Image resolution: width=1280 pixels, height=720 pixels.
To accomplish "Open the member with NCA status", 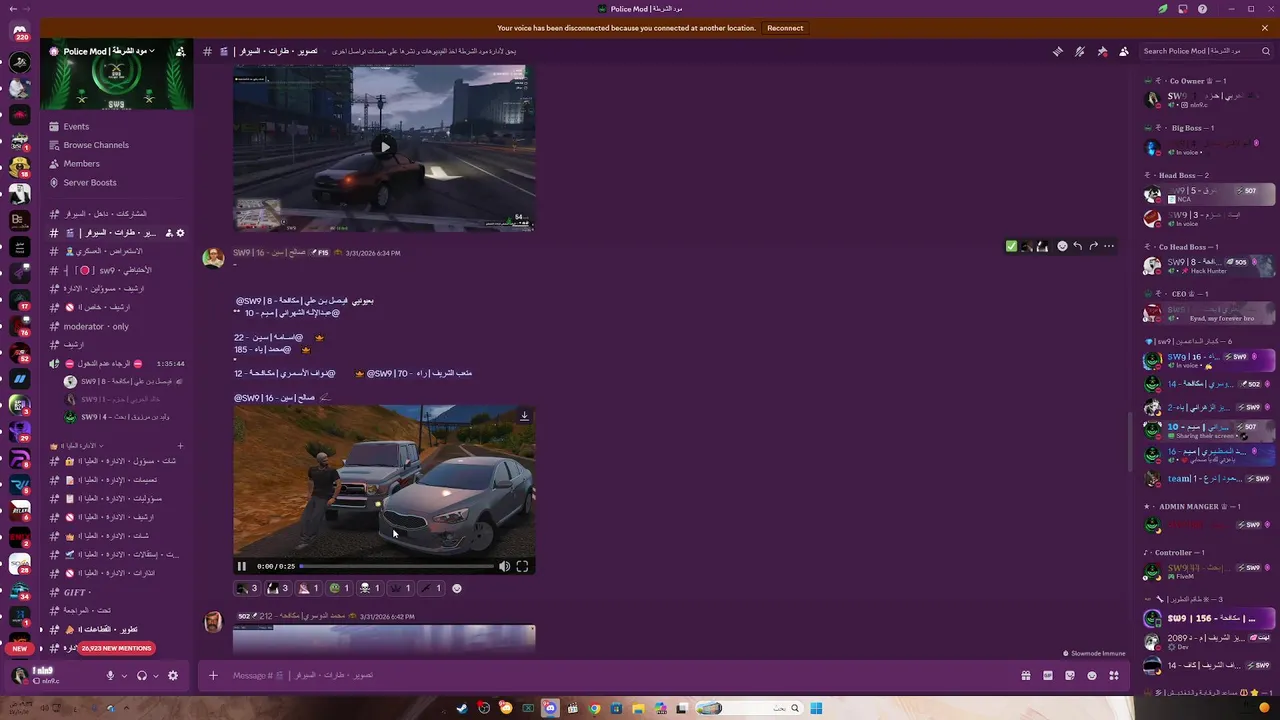I will 1209,194.
